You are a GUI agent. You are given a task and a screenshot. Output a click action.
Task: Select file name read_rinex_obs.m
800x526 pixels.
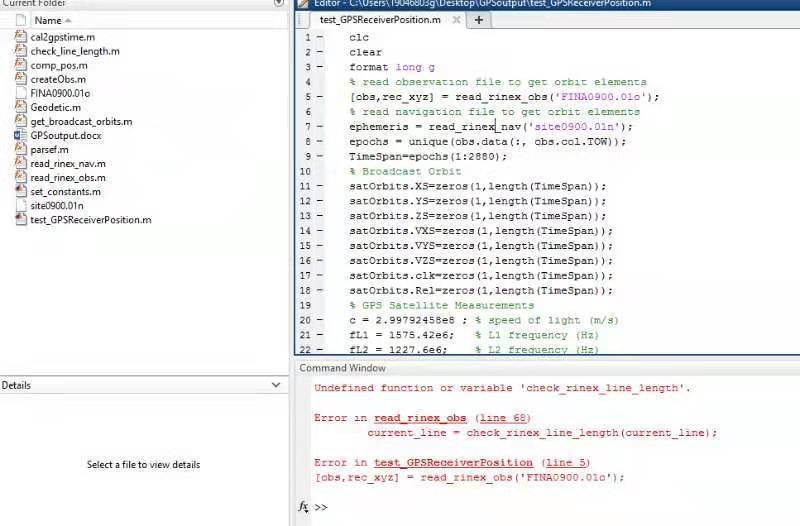(x=68, y=178)
